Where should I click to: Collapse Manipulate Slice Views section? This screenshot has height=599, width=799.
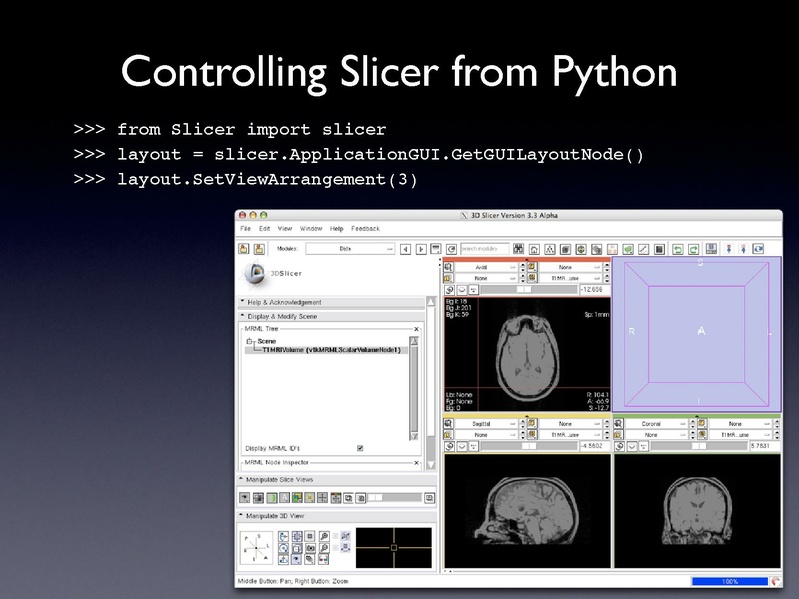point(336,479)
